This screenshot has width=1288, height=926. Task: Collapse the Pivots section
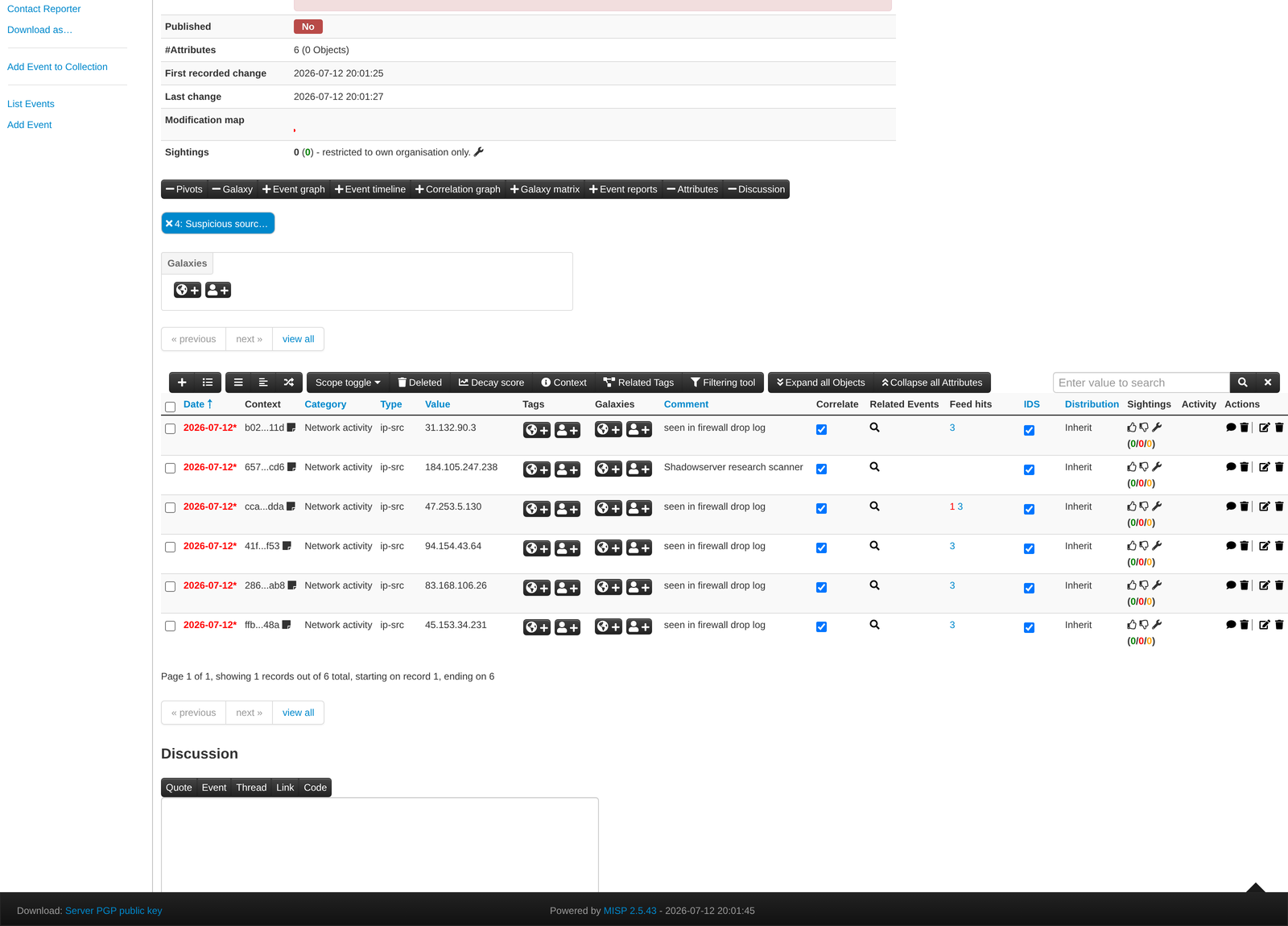coord(184,189)
